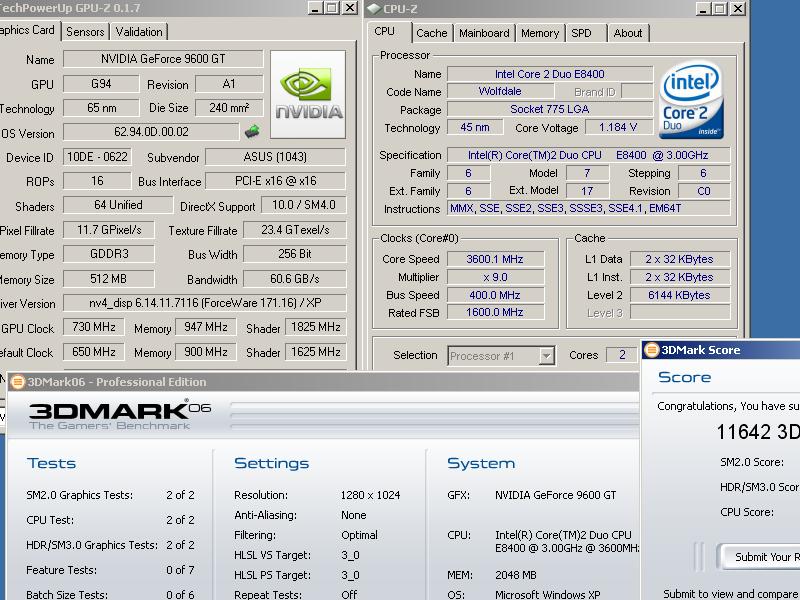Click the GPU Clock row Memory value 947 MHz
This screenshot has width=800, height=600.
point(206,327)
